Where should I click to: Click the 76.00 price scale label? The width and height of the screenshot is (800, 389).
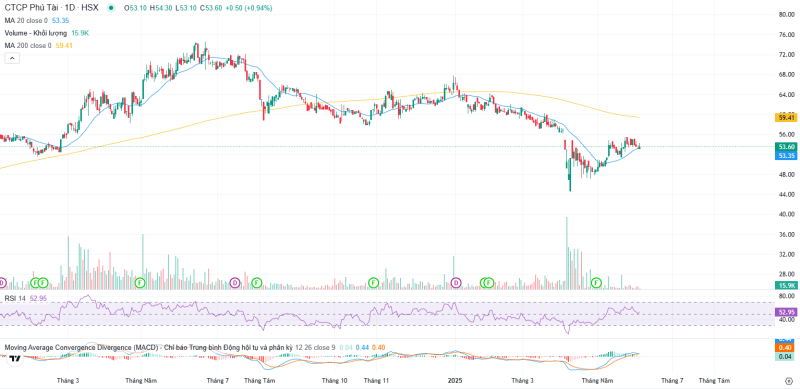point(786,35)
